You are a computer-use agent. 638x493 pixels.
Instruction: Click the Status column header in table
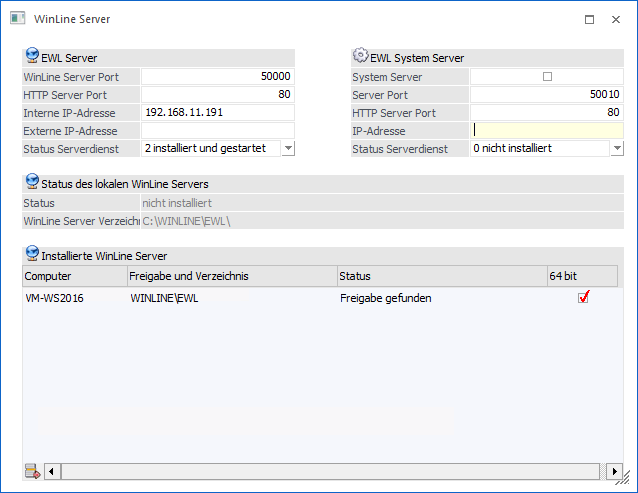pyautogui.click(x=440, y=275)
